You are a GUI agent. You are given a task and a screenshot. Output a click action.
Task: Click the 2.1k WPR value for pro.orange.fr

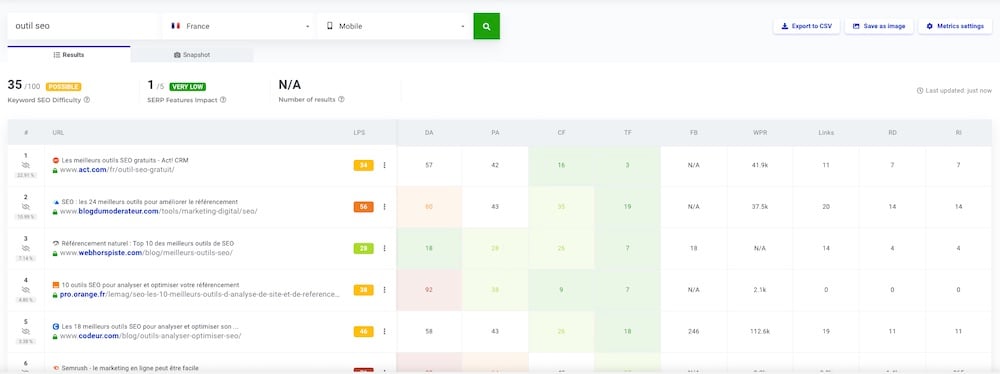tap(759, 290)
